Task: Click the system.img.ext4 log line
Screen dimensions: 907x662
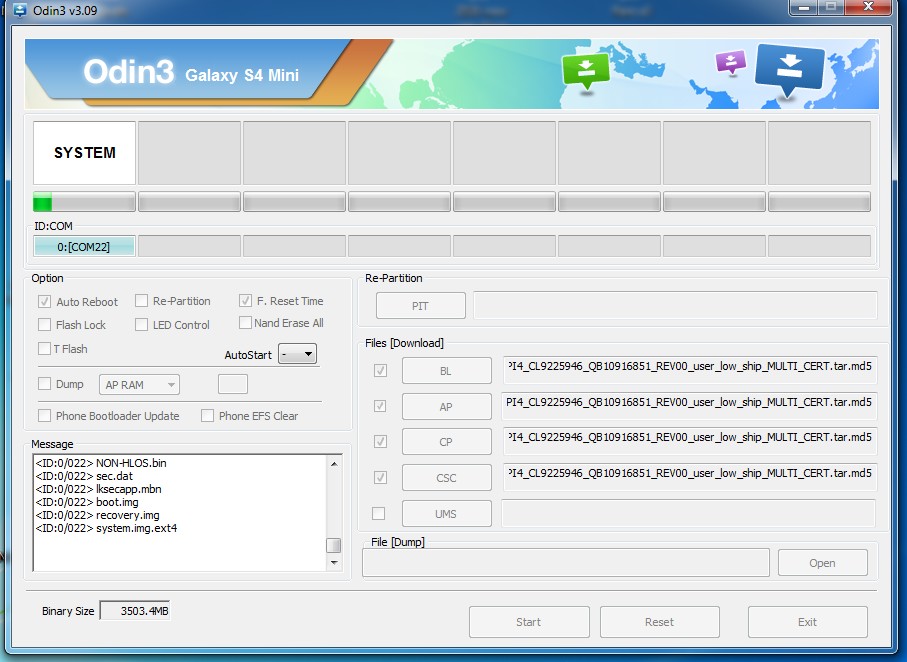Action: (x=106, y=528)
